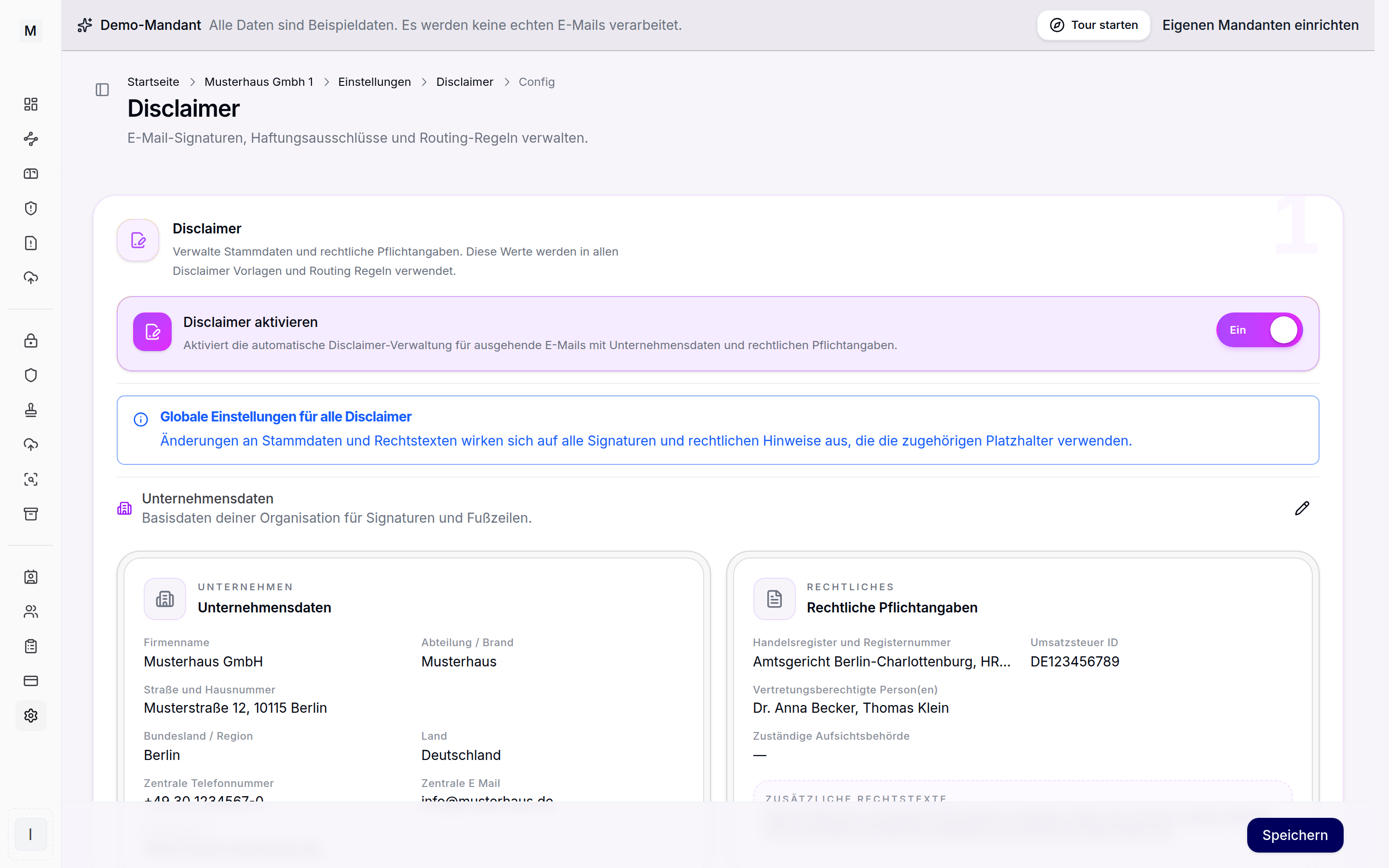Click the M tenant logo avatar
The width and height of the screenshot is (1389, 868).
pyautogui.click(x=30, y=30)
